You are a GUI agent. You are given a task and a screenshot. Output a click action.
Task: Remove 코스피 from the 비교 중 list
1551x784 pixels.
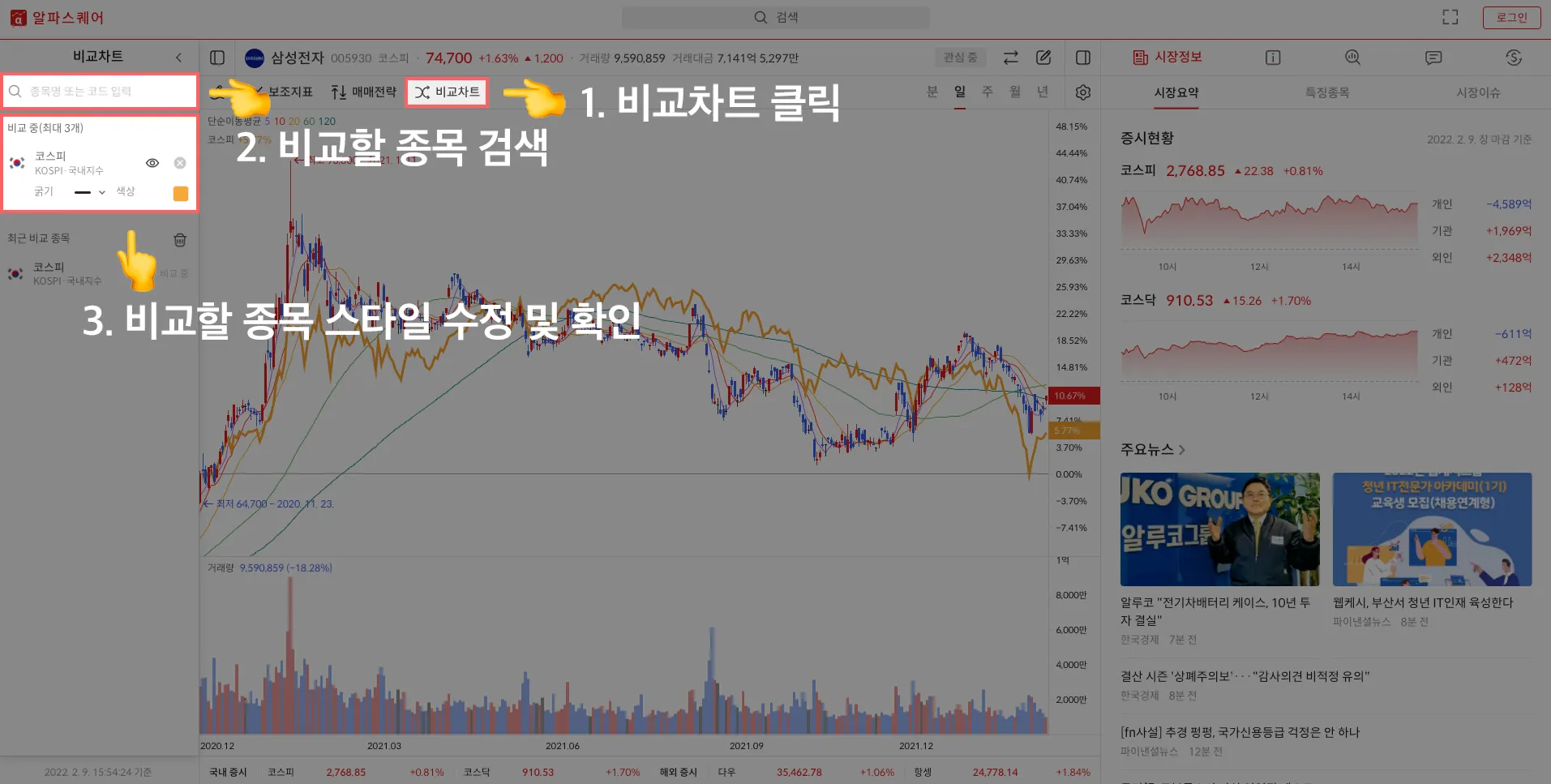[x=180, y=163]
